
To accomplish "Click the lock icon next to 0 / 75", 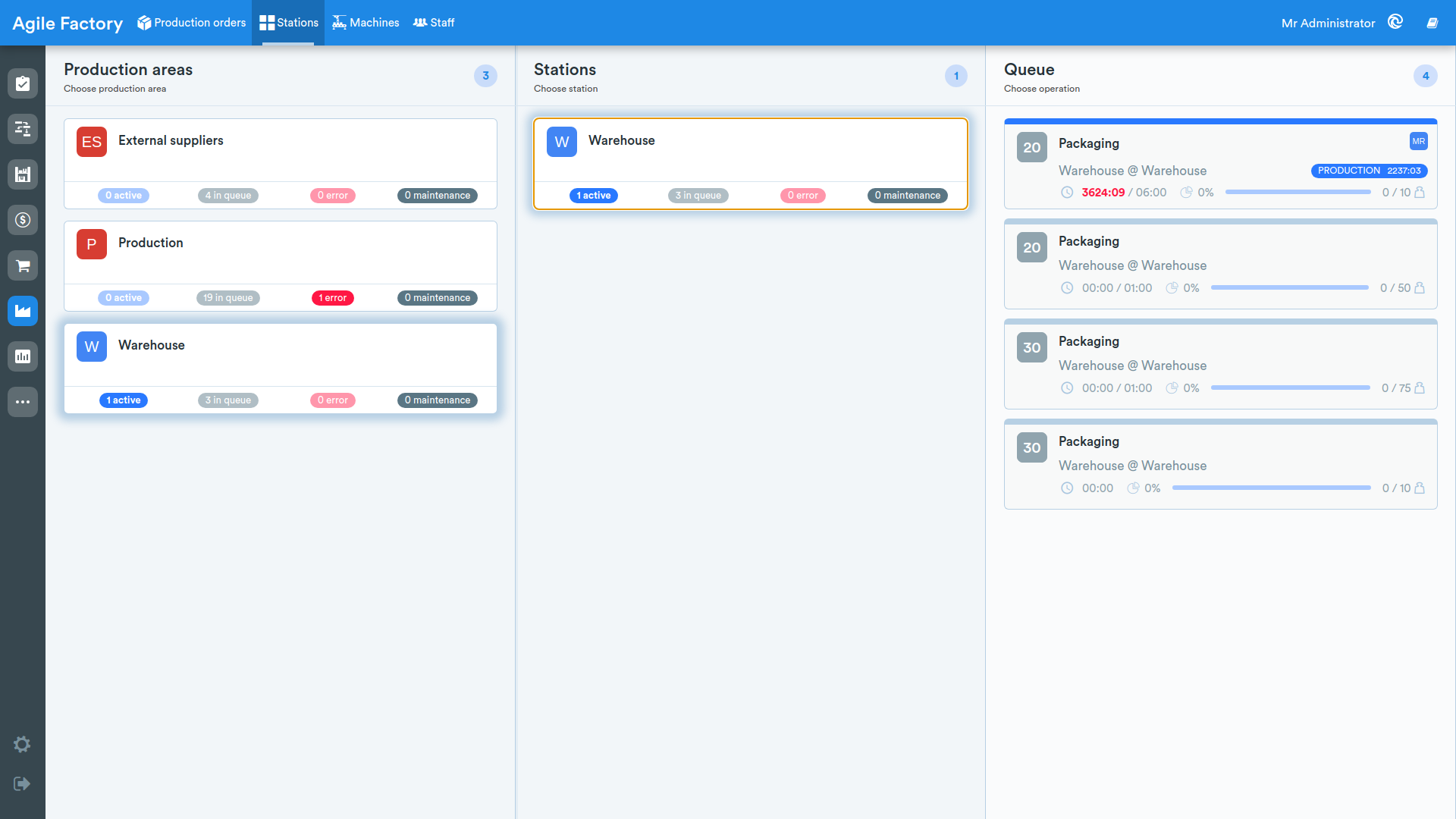I will coord(1420,388).
